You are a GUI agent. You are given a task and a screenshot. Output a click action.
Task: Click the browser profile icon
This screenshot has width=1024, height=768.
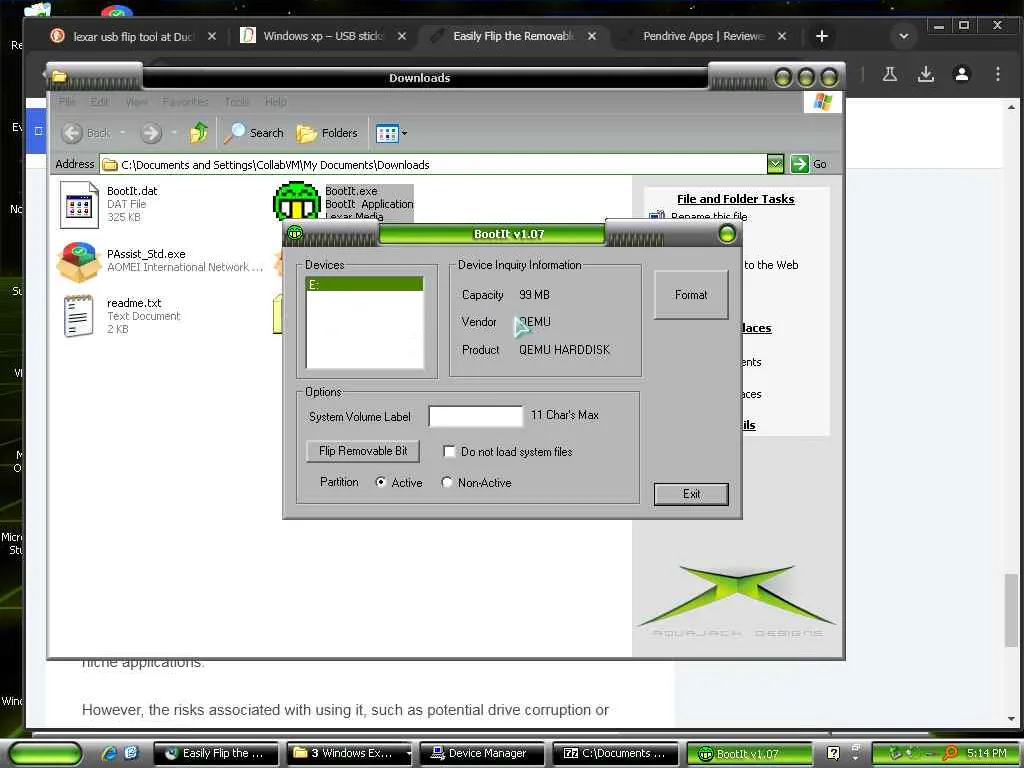(961, 74)
